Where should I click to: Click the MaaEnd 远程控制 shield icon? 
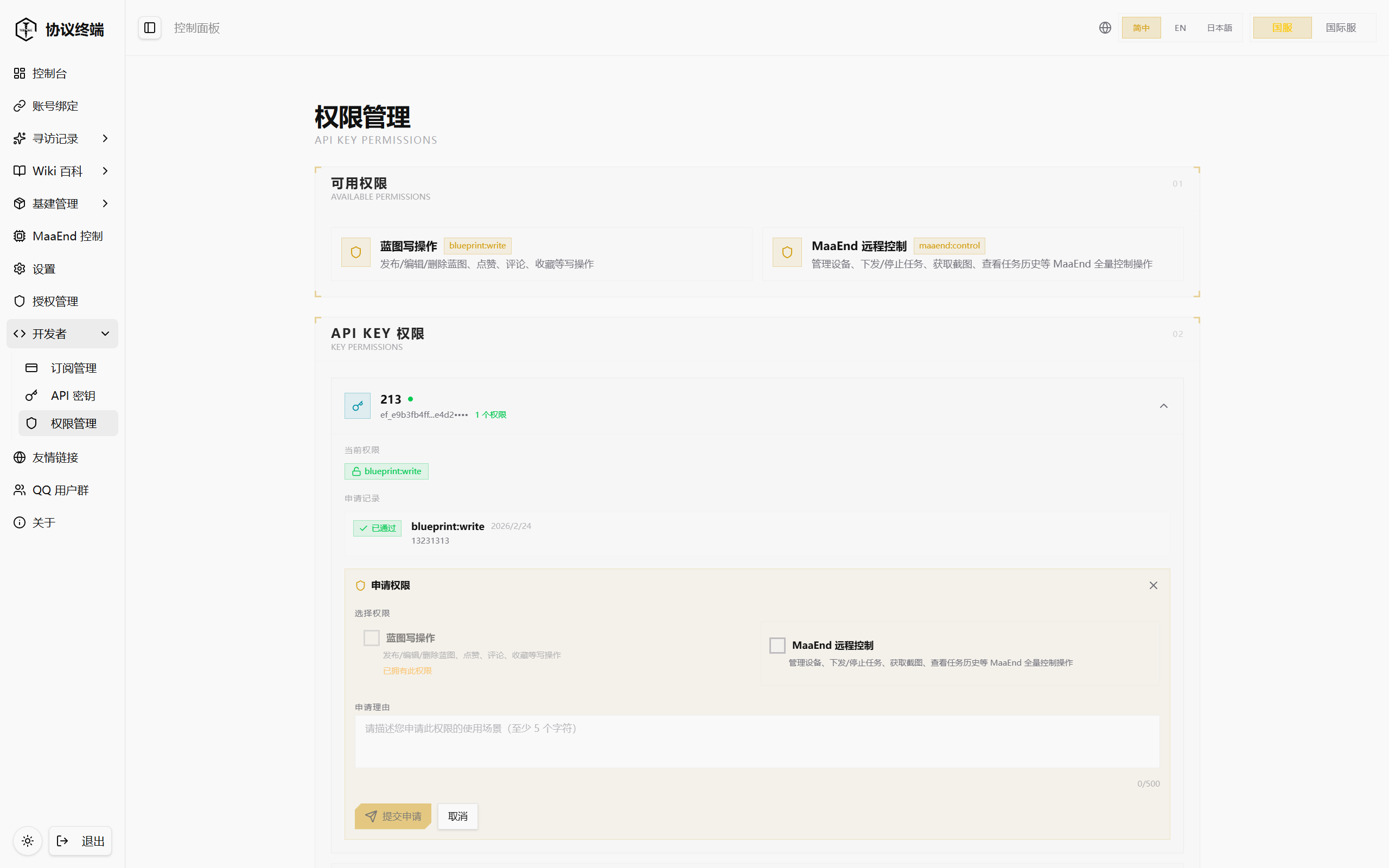[x=787, y=253]
